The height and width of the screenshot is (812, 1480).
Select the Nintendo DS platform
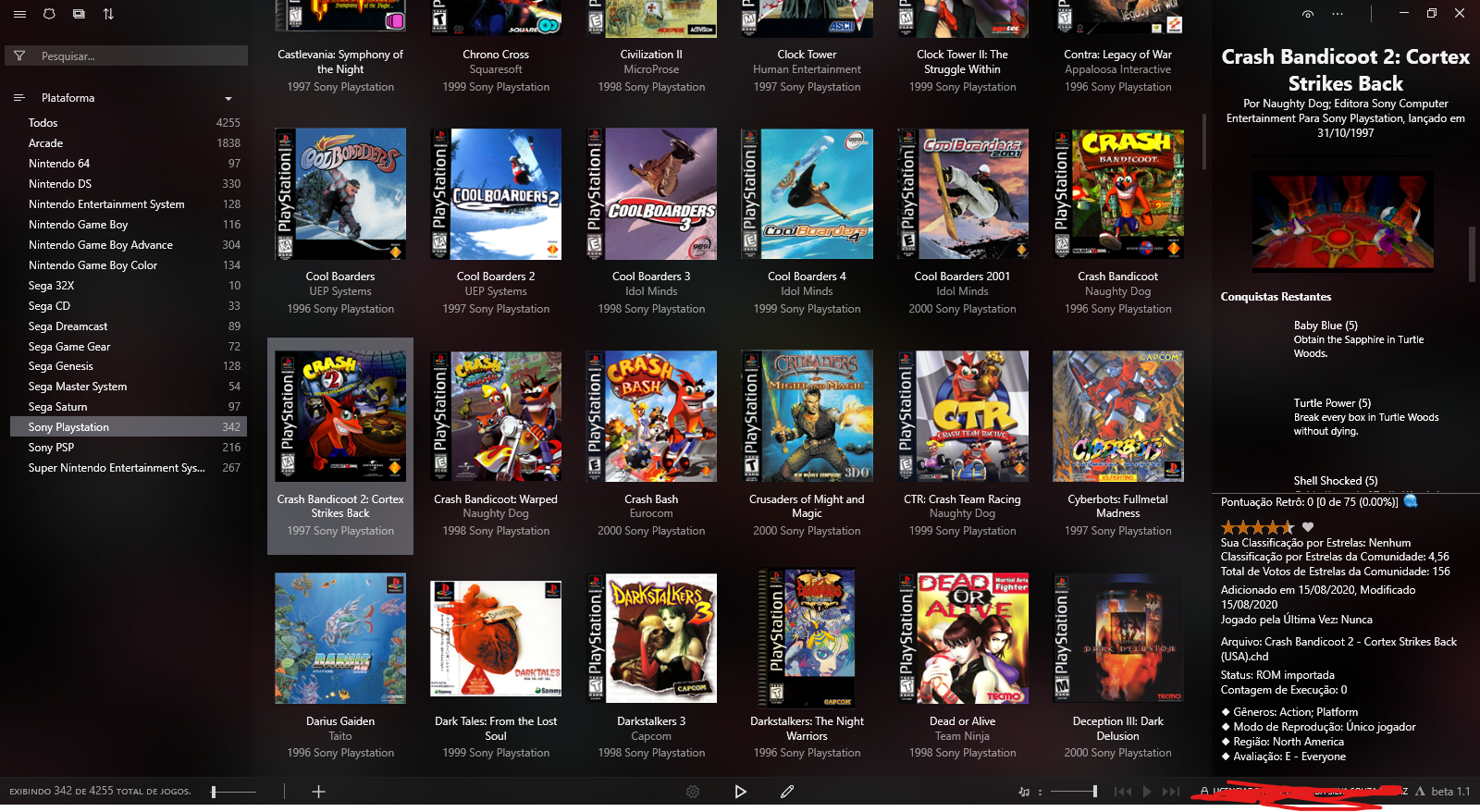pos(129,184)
